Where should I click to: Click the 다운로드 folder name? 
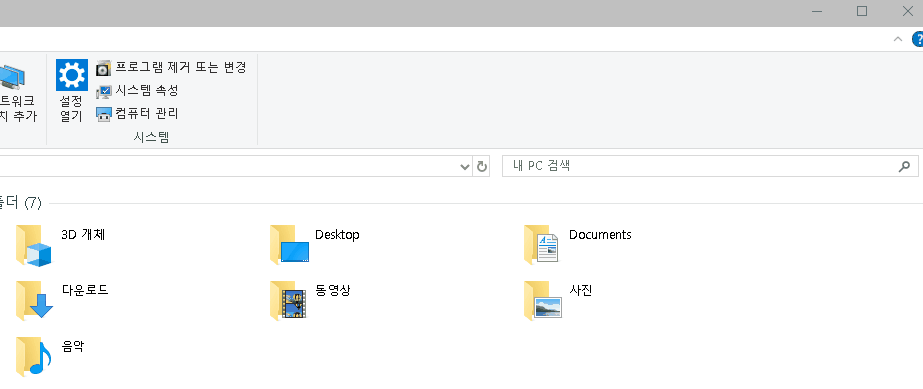(x=85, y=290)
